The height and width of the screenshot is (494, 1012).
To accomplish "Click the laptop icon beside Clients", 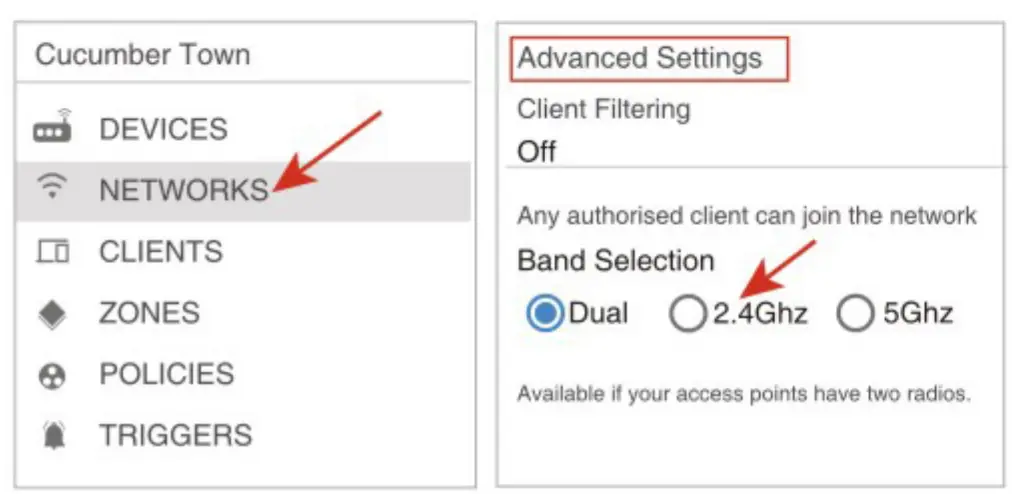I will coord(53,251).
